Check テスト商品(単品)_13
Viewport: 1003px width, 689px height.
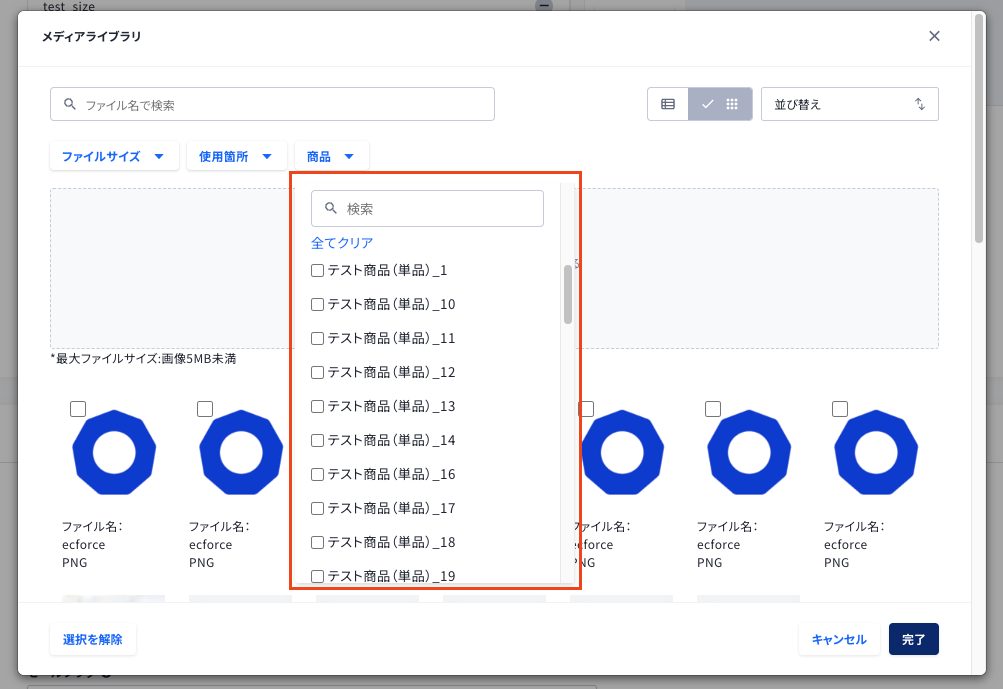(x=317, y=406)
